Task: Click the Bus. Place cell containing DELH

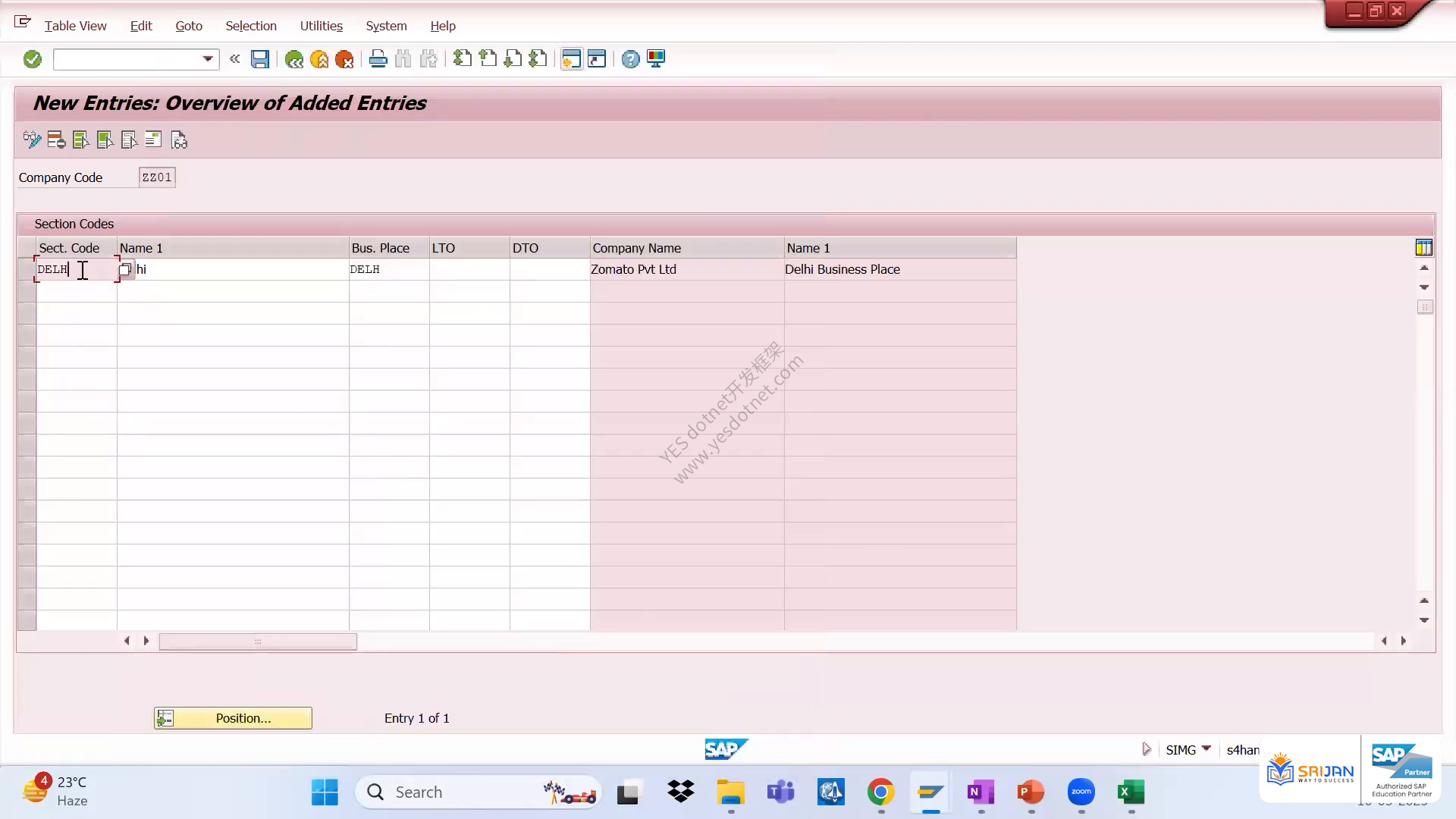Action: (x=389, y=269)
